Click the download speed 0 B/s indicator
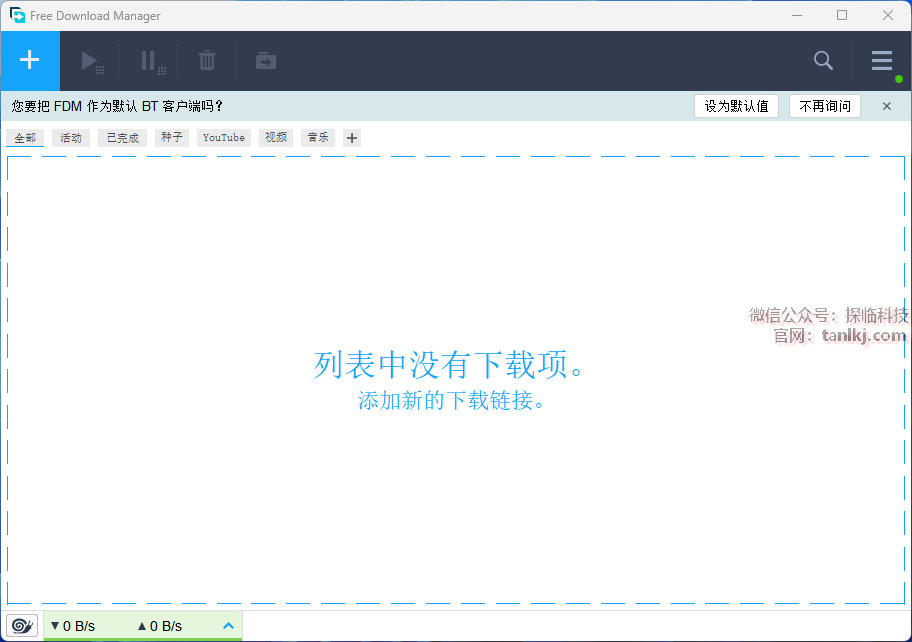Viewport: 912px width, 642px height. (73, 626)
